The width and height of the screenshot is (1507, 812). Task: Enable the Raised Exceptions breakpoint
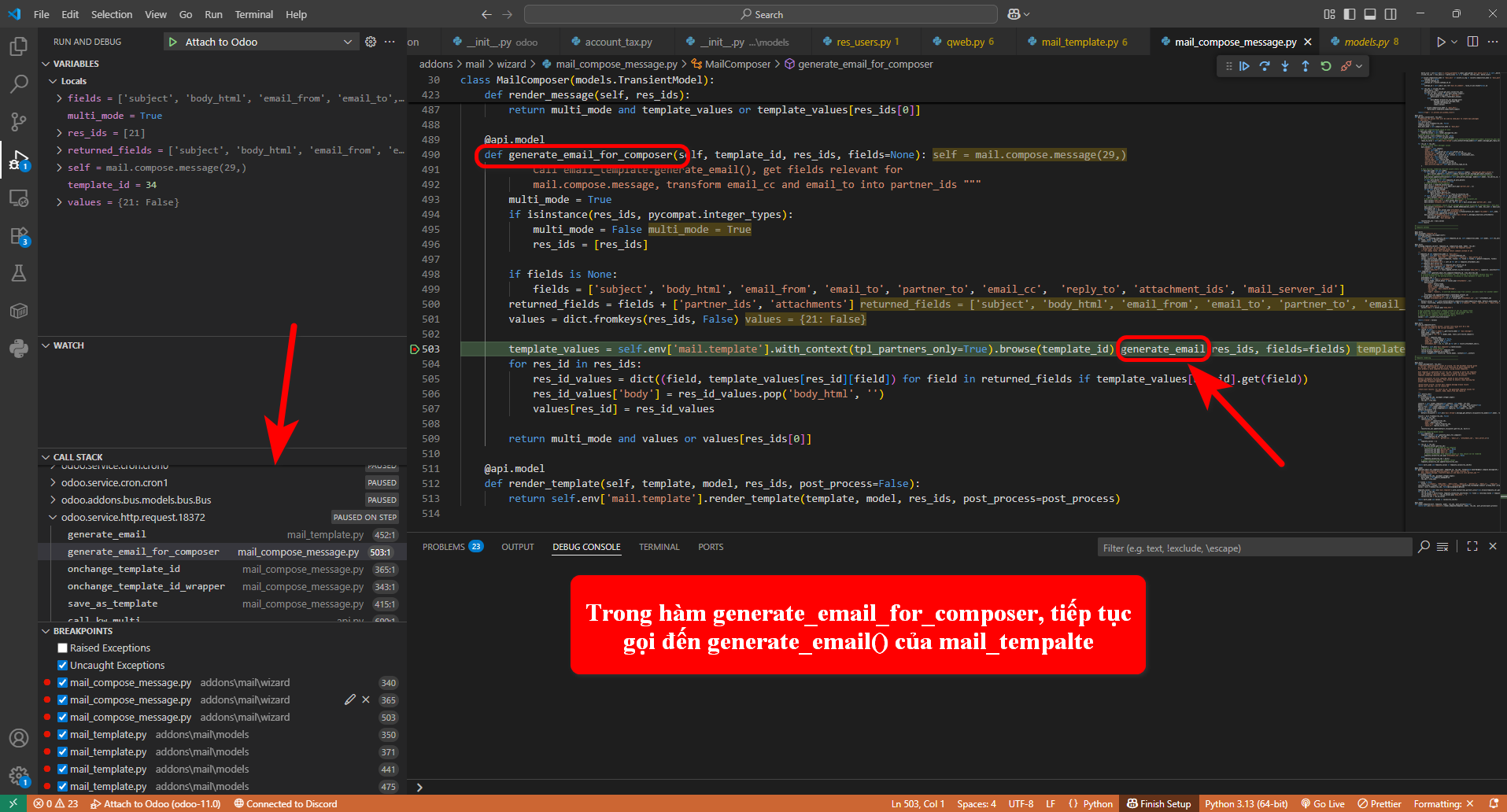coord(62,648)
